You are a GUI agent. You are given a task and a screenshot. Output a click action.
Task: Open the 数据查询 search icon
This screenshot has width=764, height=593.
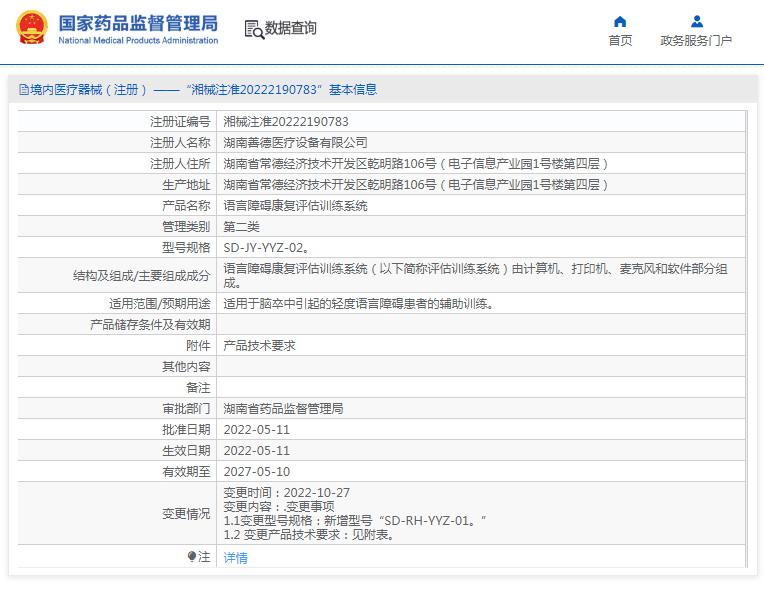pos(254,29)
